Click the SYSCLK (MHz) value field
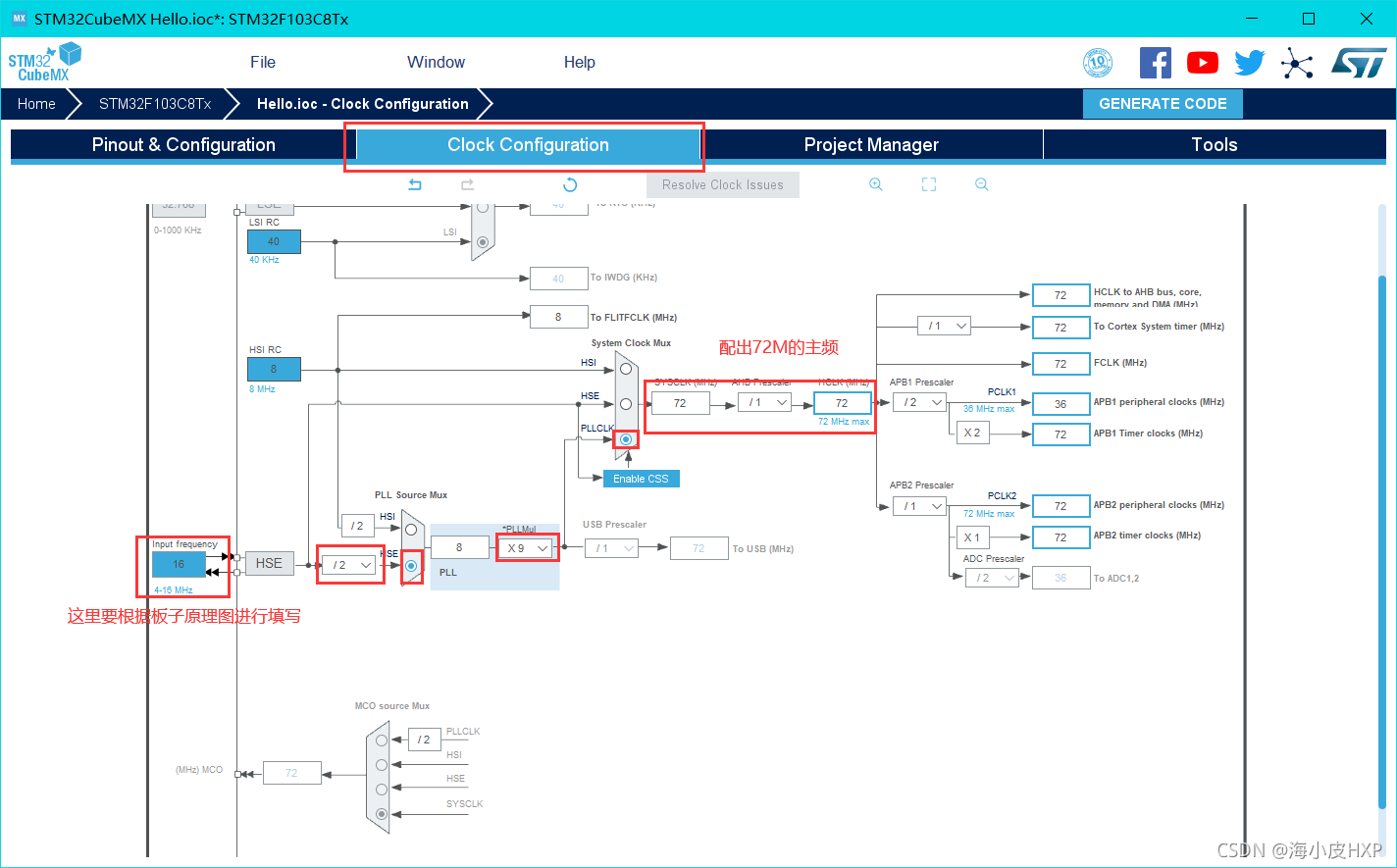Viewport: 1397px width, 868px height. click(680, 402)
